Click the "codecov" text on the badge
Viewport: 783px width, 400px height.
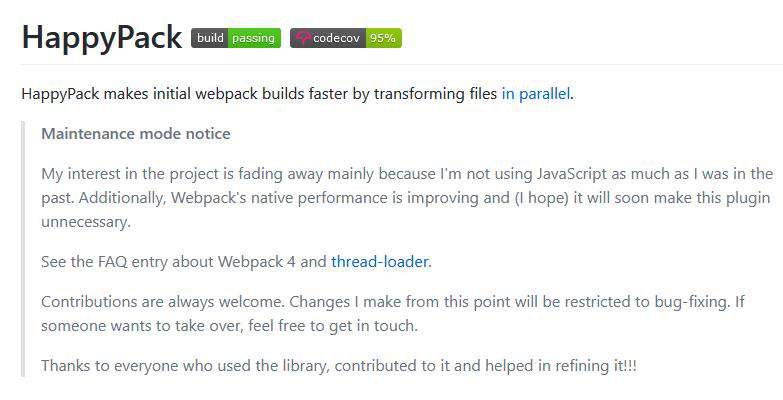pyautogui.click(x=336, y=38)
